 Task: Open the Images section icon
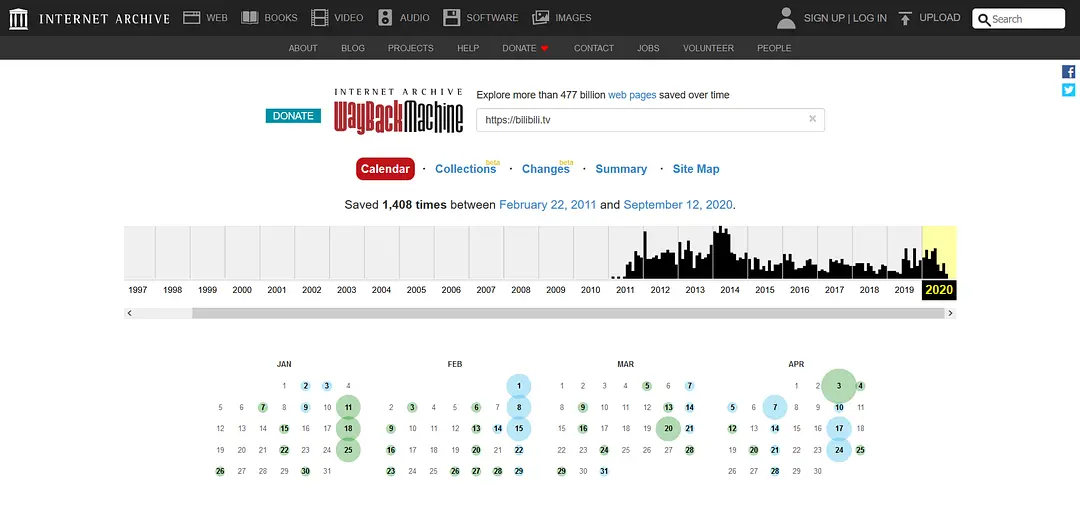coord(541,18)
